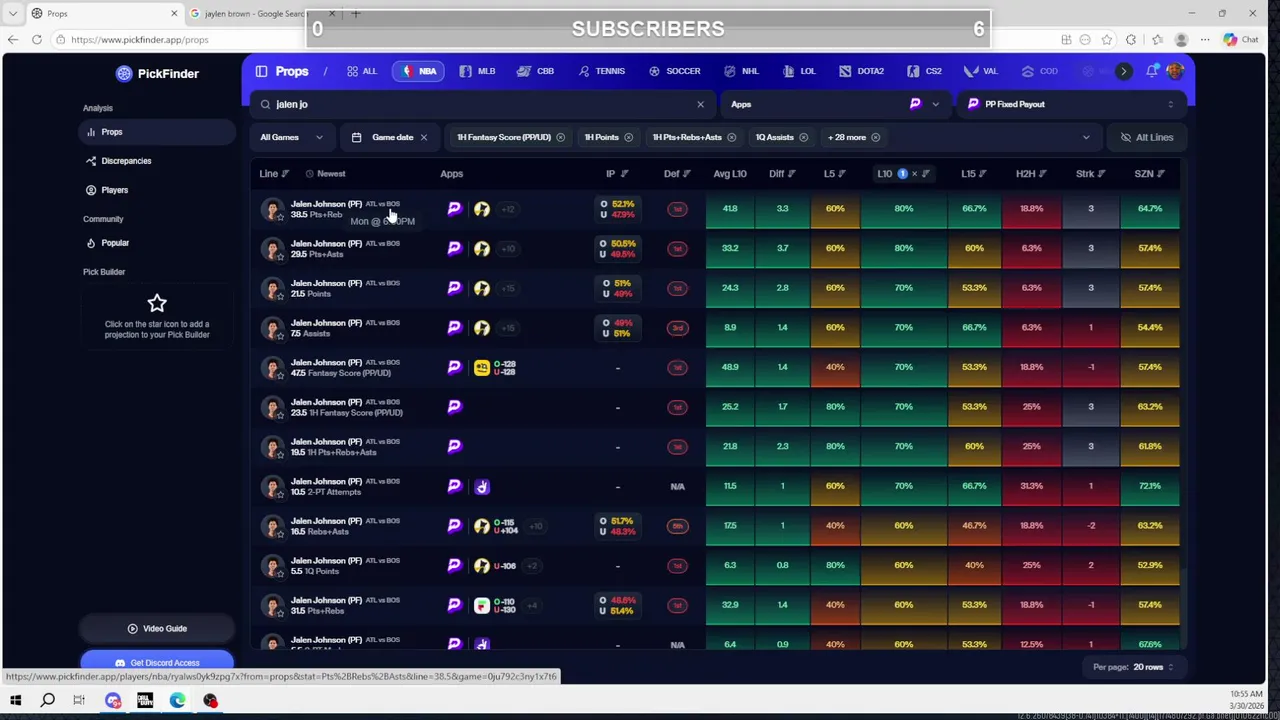
Task: Clear the L10 sort
Action: [x=914, y=174]
